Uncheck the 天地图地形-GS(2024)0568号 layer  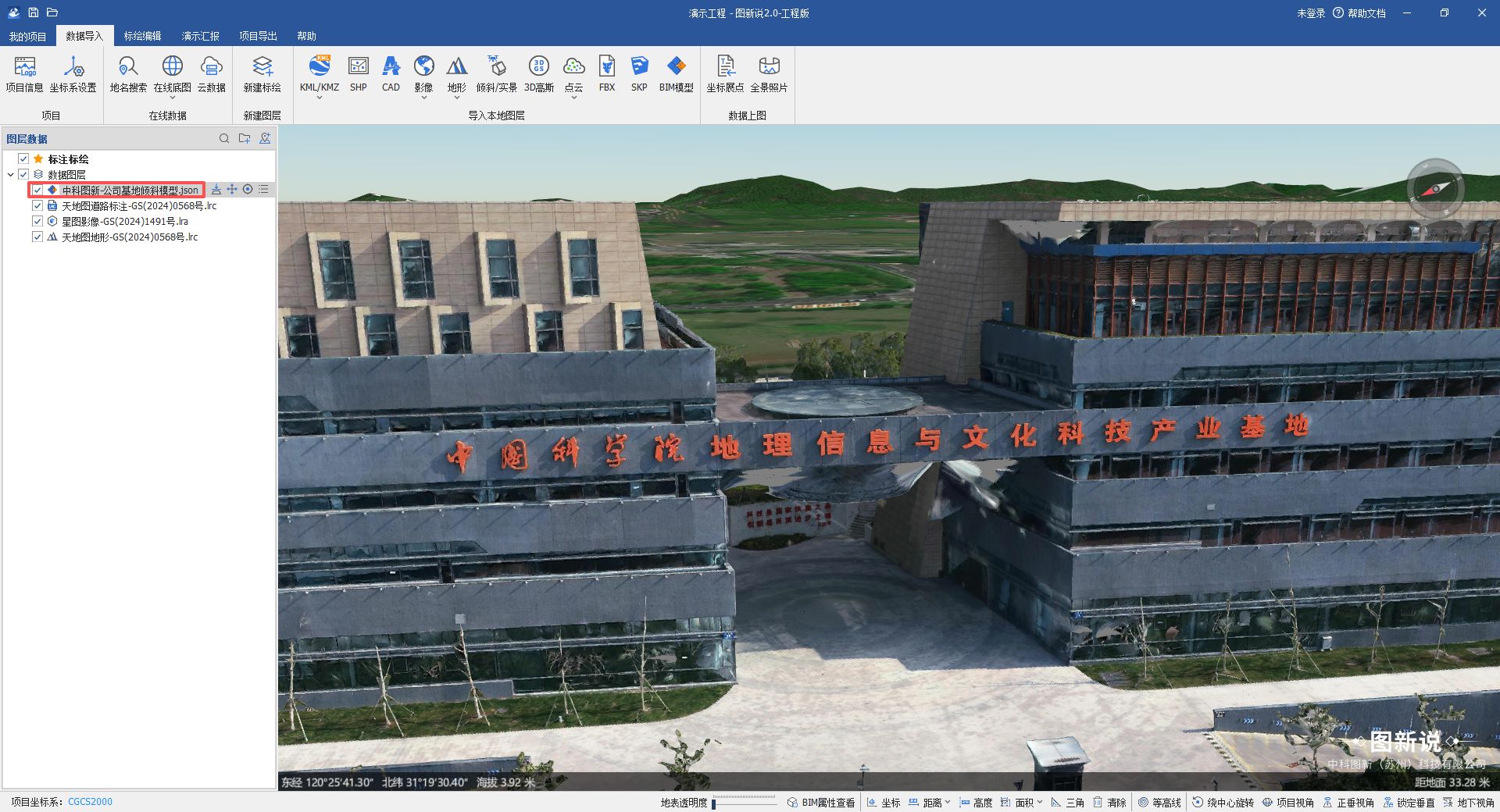(x=37, y=237)
